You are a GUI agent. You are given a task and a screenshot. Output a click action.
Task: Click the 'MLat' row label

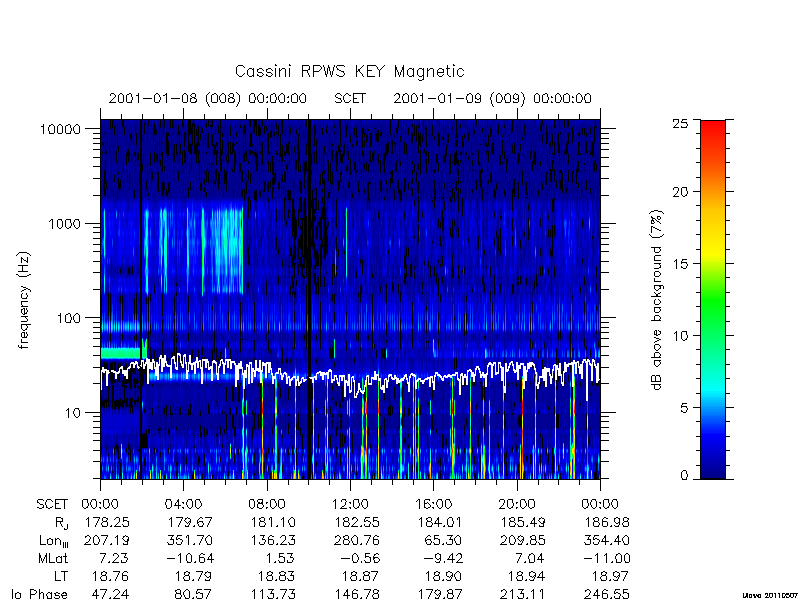click(53, 559)
